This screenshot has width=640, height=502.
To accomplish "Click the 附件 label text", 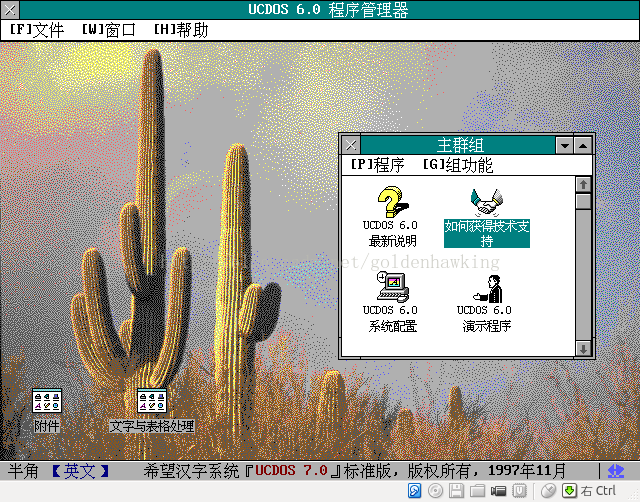I will (47, 426).
